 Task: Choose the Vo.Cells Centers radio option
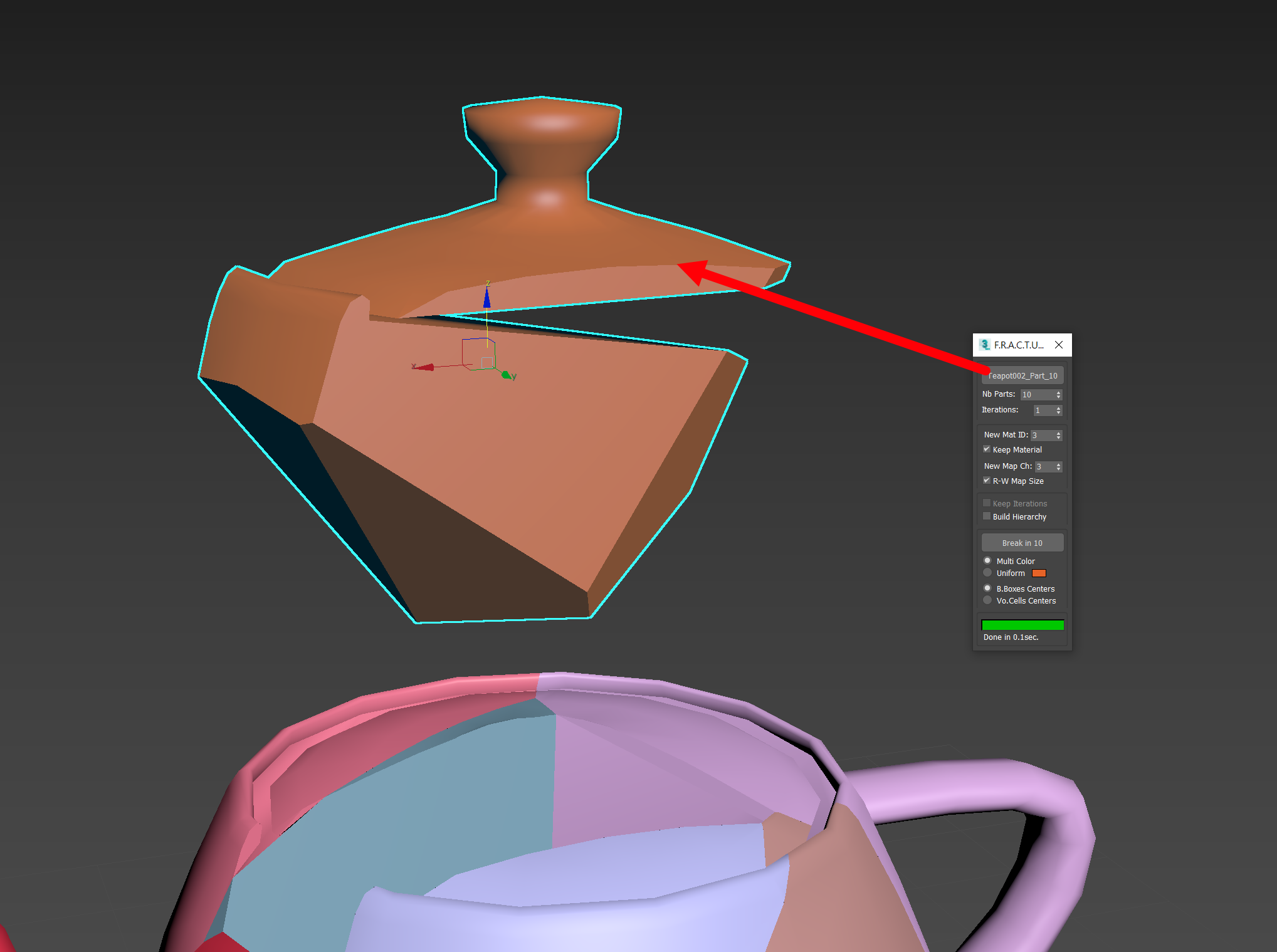pos(987,600)
